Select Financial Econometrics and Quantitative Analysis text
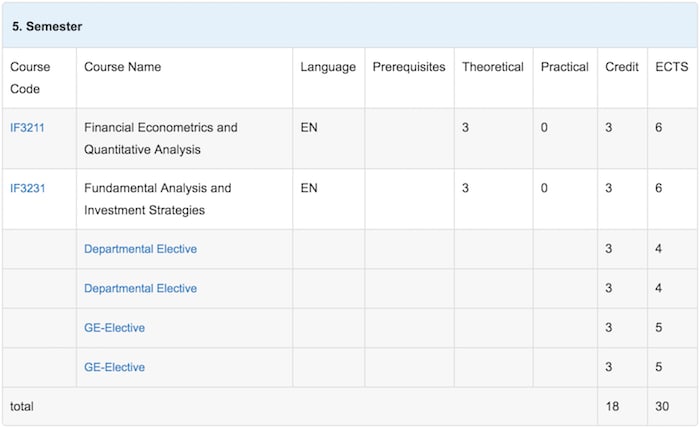The image size is (700, 428). coord(161,138)
